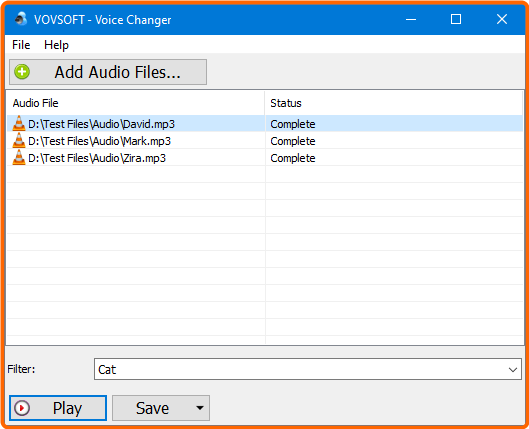
Task: Expand the Save button dropdown arrow
Action: (x=200, y=408)
